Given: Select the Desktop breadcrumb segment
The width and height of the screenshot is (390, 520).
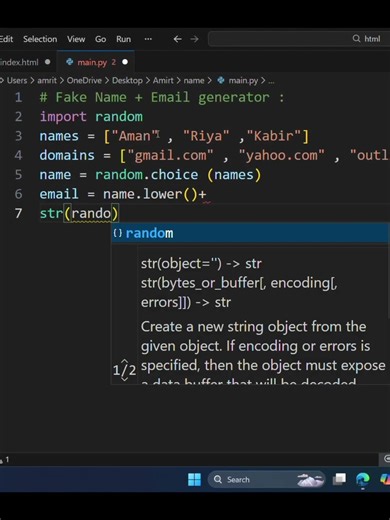Looking at the screenshot, I should (127, 80).
